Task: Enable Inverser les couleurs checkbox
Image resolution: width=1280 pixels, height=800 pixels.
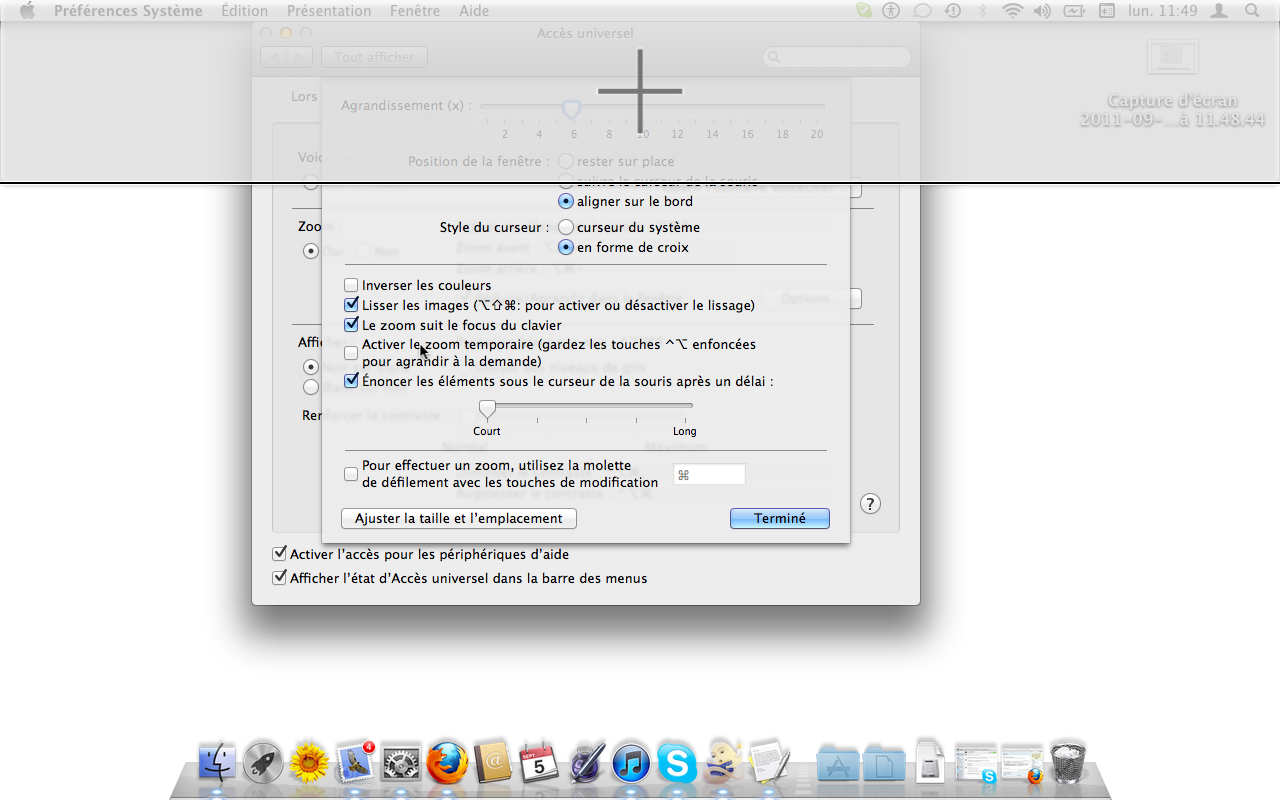Action: click(351, 285)
